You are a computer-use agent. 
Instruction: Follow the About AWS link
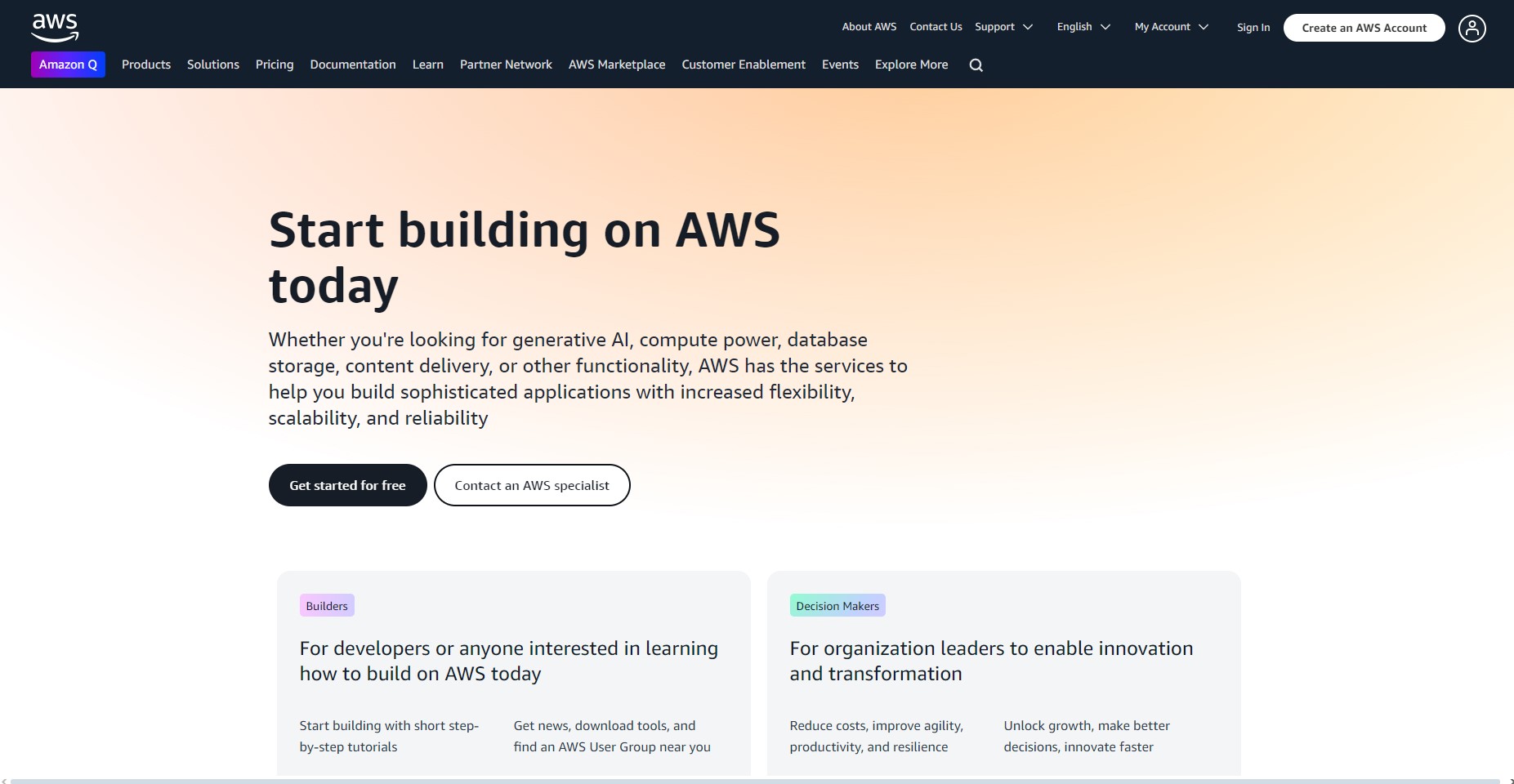pyautogui.click(x=869, y=27)
